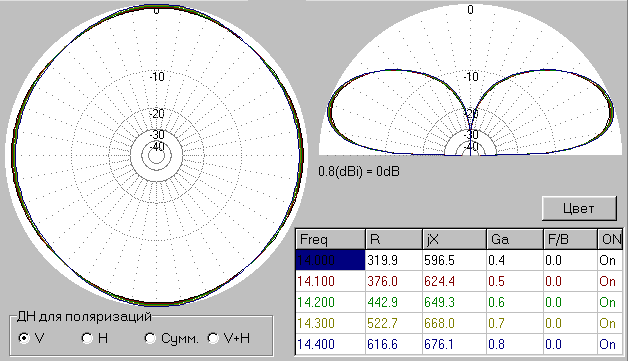
Task: Toggle the On cell for 14.000
Action: tap(610, 260)
